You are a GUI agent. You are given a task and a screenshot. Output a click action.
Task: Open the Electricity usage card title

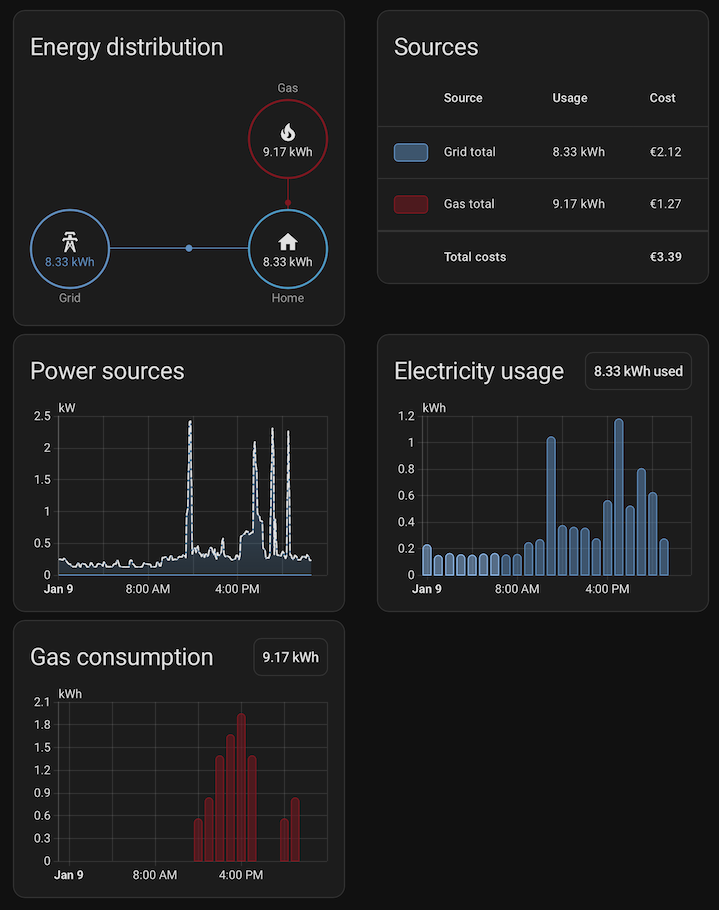(479, 371)
